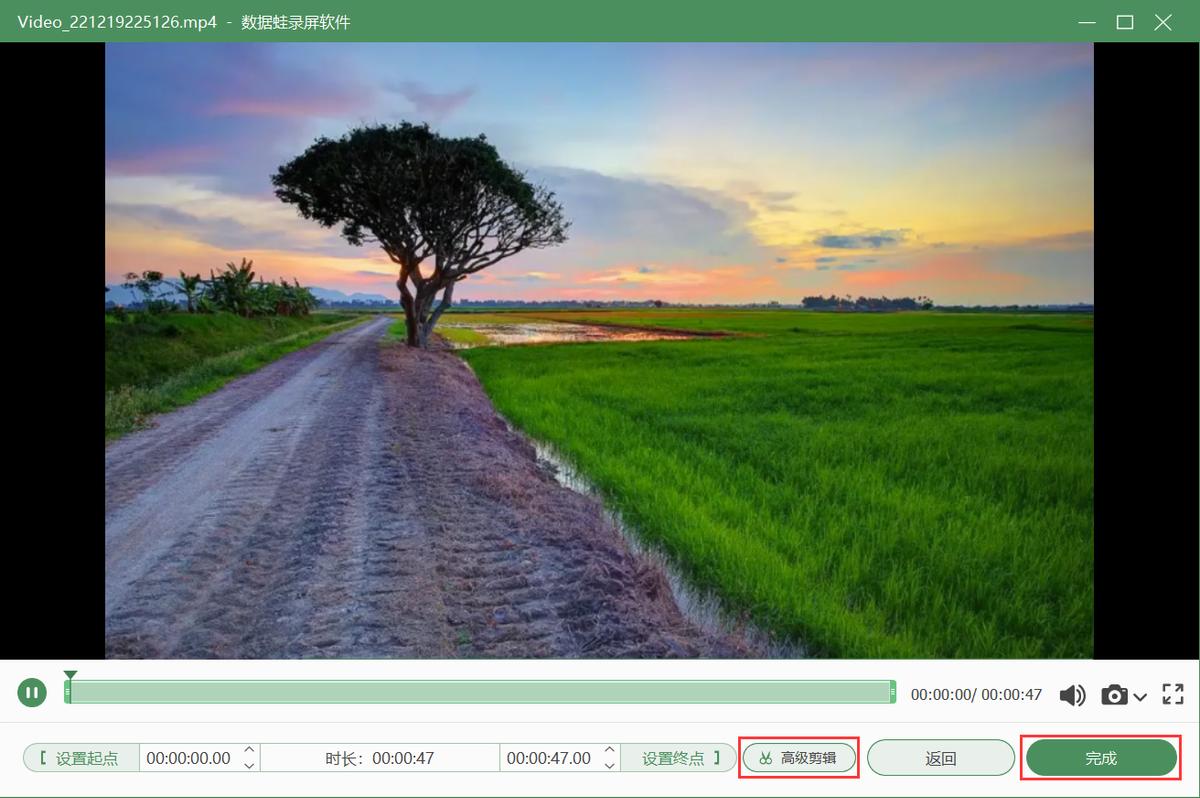Click the 设置终点 button
The image size is (1200, 798).
[x=678, y=758]
